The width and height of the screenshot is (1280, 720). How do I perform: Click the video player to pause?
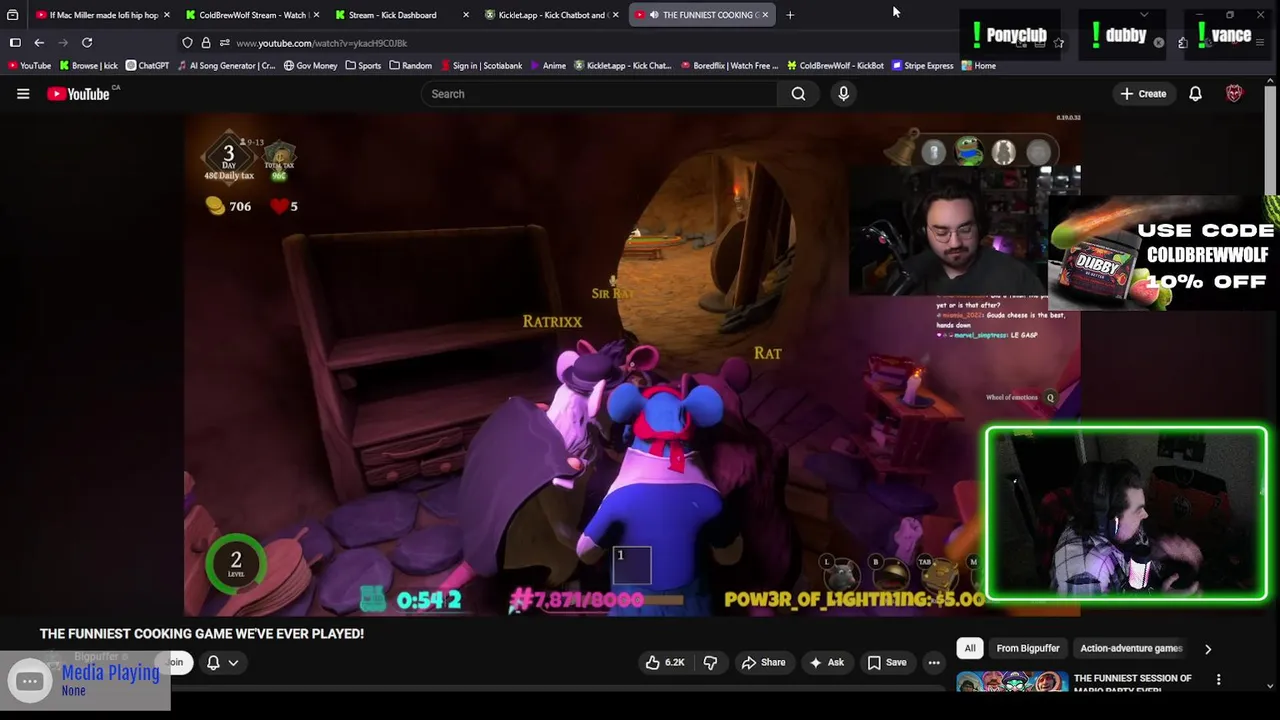632,365
